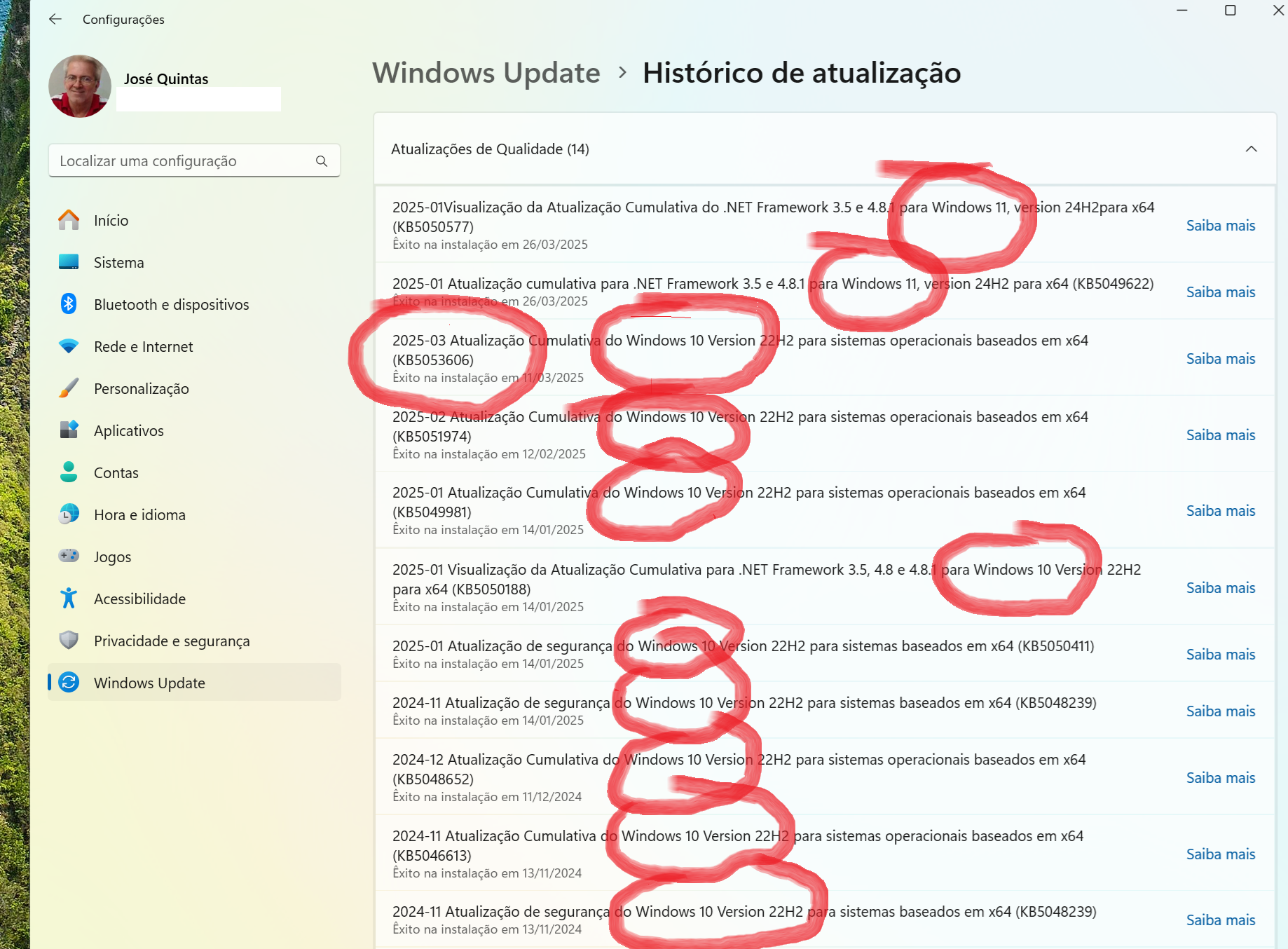The image size is (1288, 949).
Task: Open Saiba mais for KB5051974
Action: (1220, 435)
